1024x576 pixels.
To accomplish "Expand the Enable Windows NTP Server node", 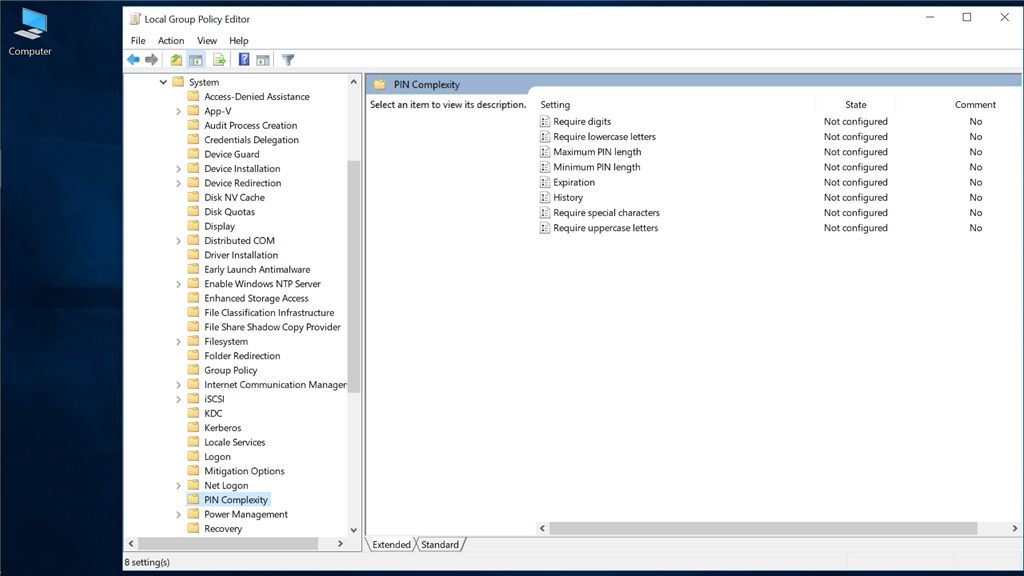I will [x=178, y=284].
